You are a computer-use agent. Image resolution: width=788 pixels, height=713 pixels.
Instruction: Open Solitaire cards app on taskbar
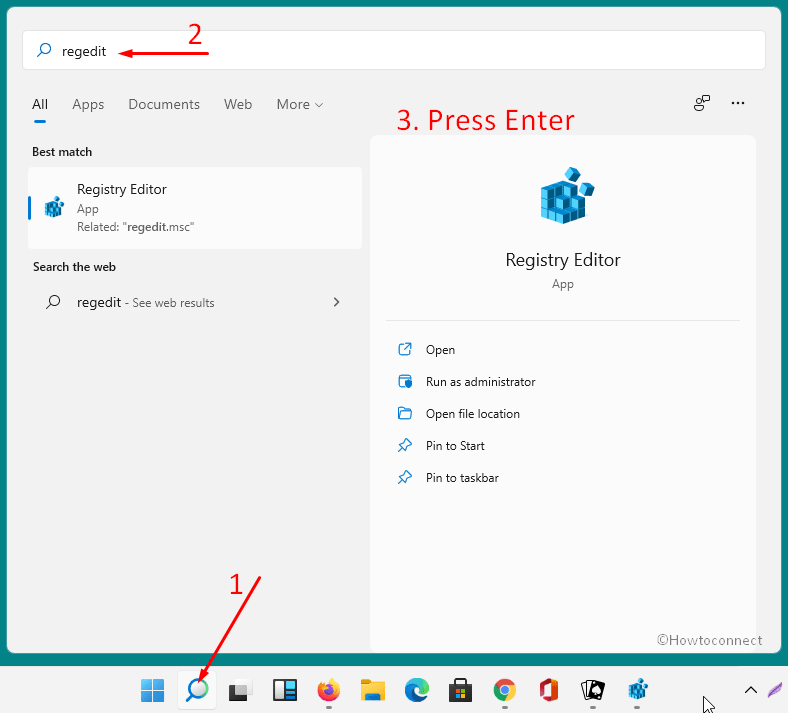pyautogui.click(x=593, y=690)
